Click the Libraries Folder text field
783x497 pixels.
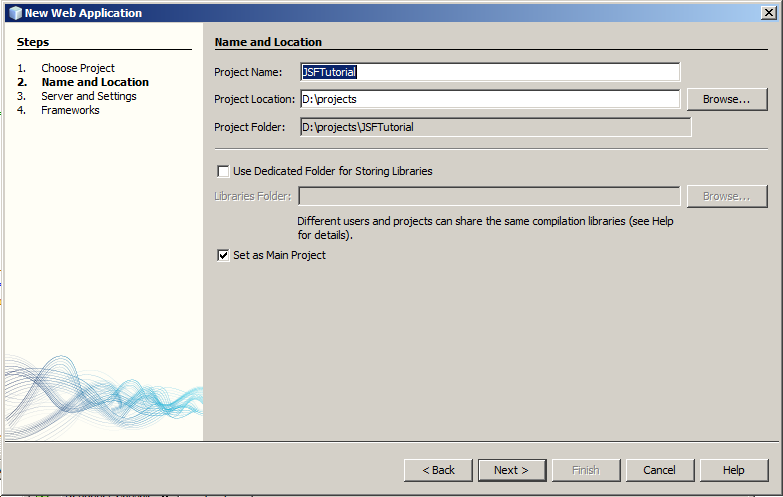coord(489,196)
